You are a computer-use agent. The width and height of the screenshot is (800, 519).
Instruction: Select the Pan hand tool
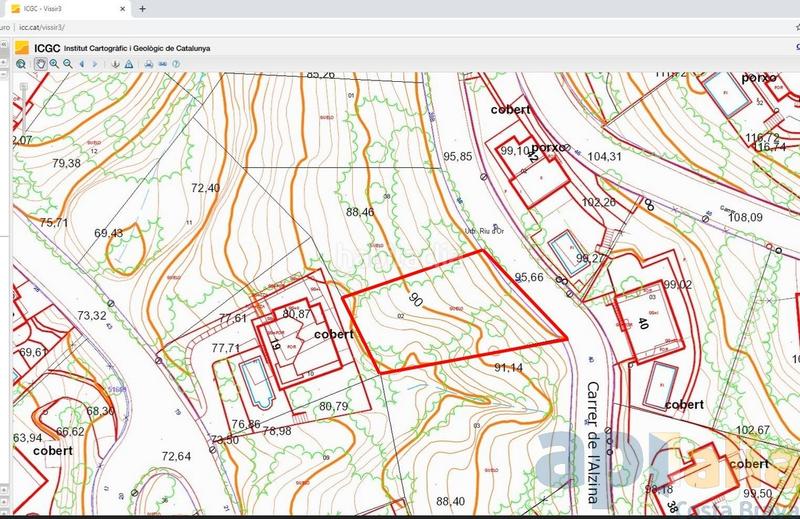click(x=40, y=64)
